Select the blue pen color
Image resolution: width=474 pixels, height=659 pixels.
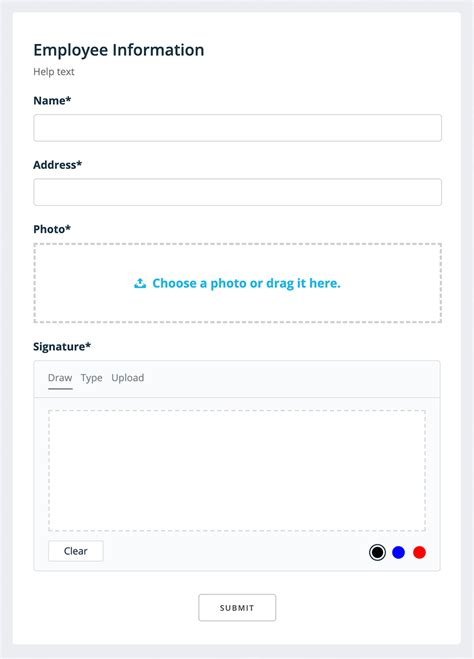(398, 552)
